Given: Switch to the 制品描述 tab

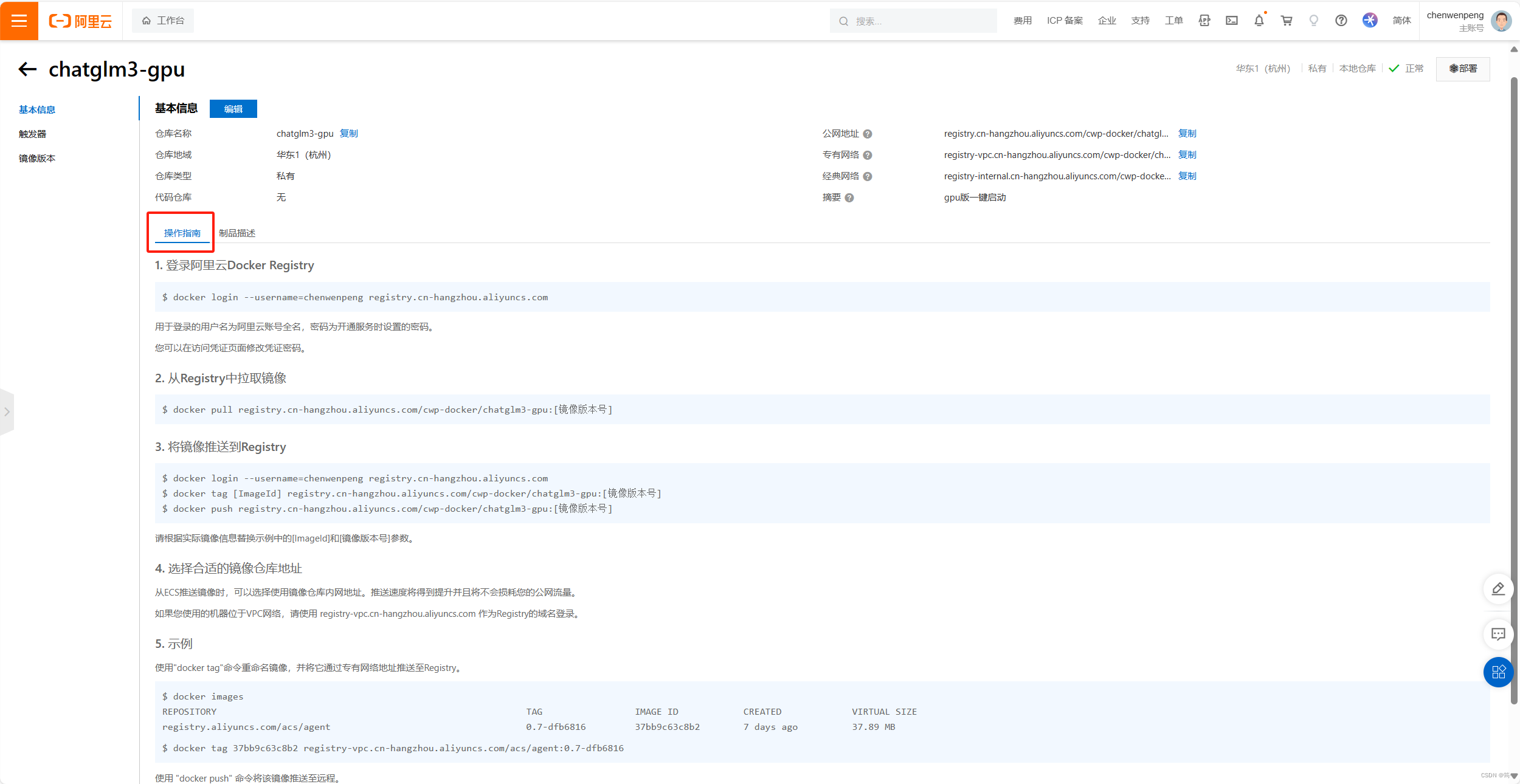Looking at the screenshot, I should [x=237, y=233].
